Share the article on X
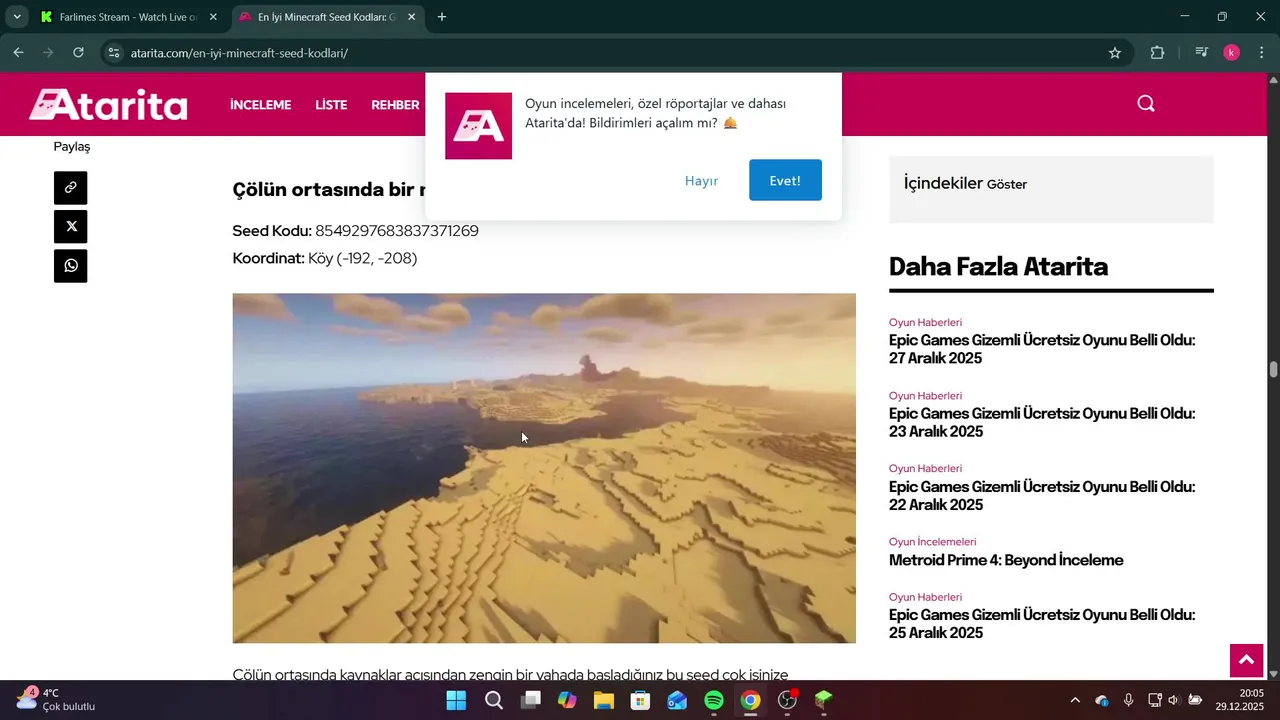The image size is (1280, 720). point(70,226)
